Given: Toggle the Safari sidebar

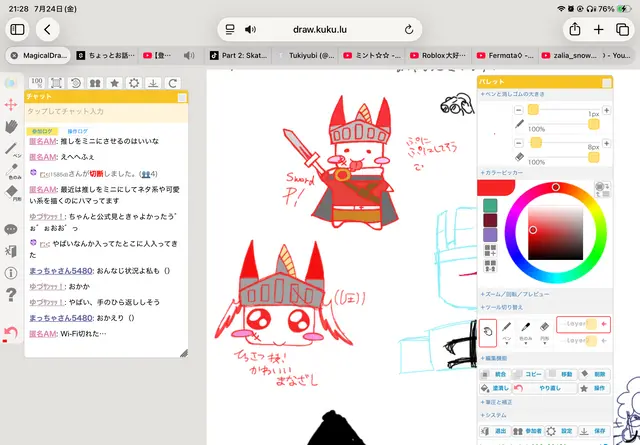Looking at the screenshot, I should [17, 29].
